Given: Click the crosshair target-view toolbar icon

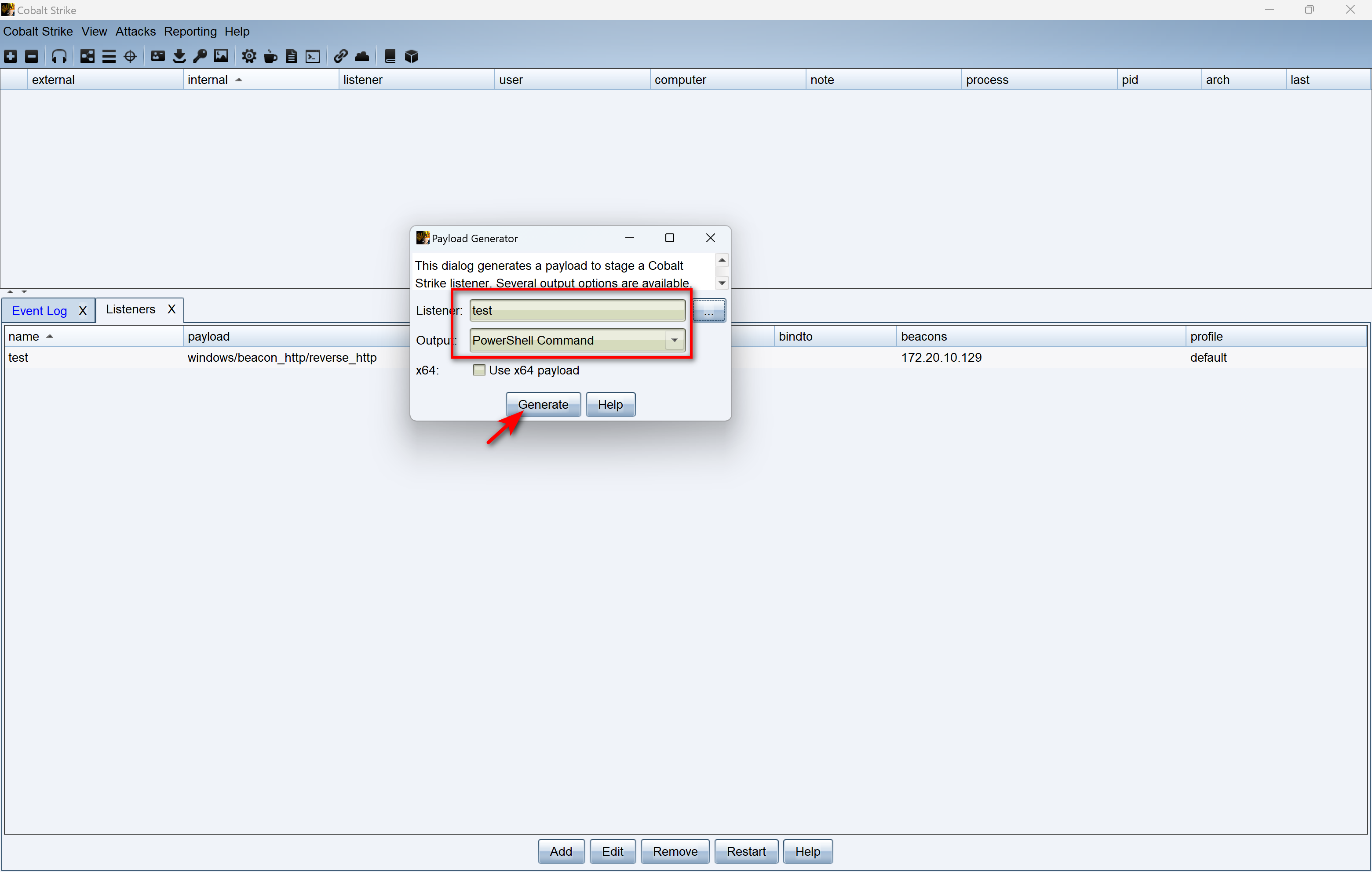Looking at the screenshot, I should (130, 56).
